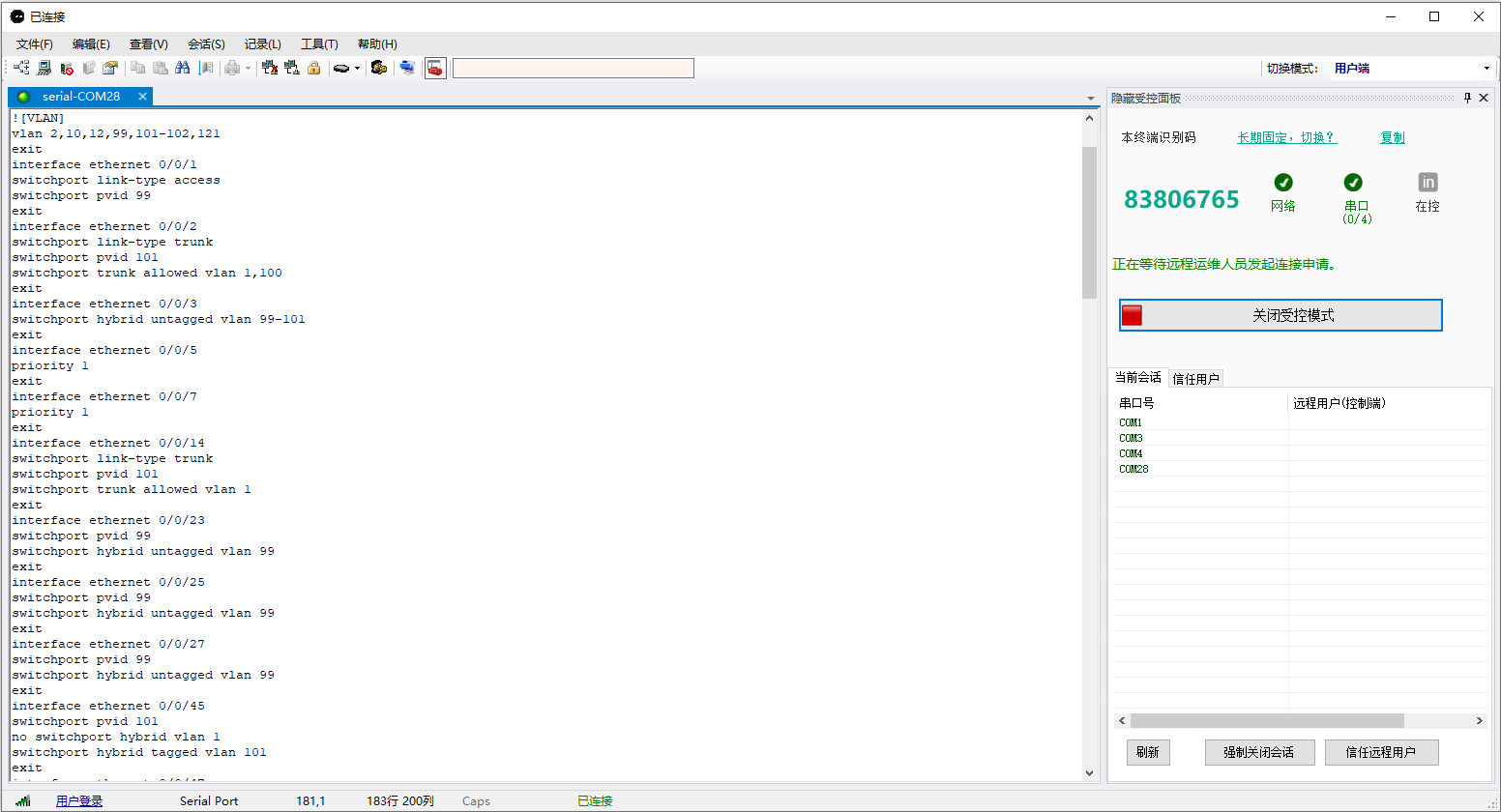Screen dimensions: 1501x812
Task: Click the 复制 link to copy ID
Action: tap(1392, 137)
